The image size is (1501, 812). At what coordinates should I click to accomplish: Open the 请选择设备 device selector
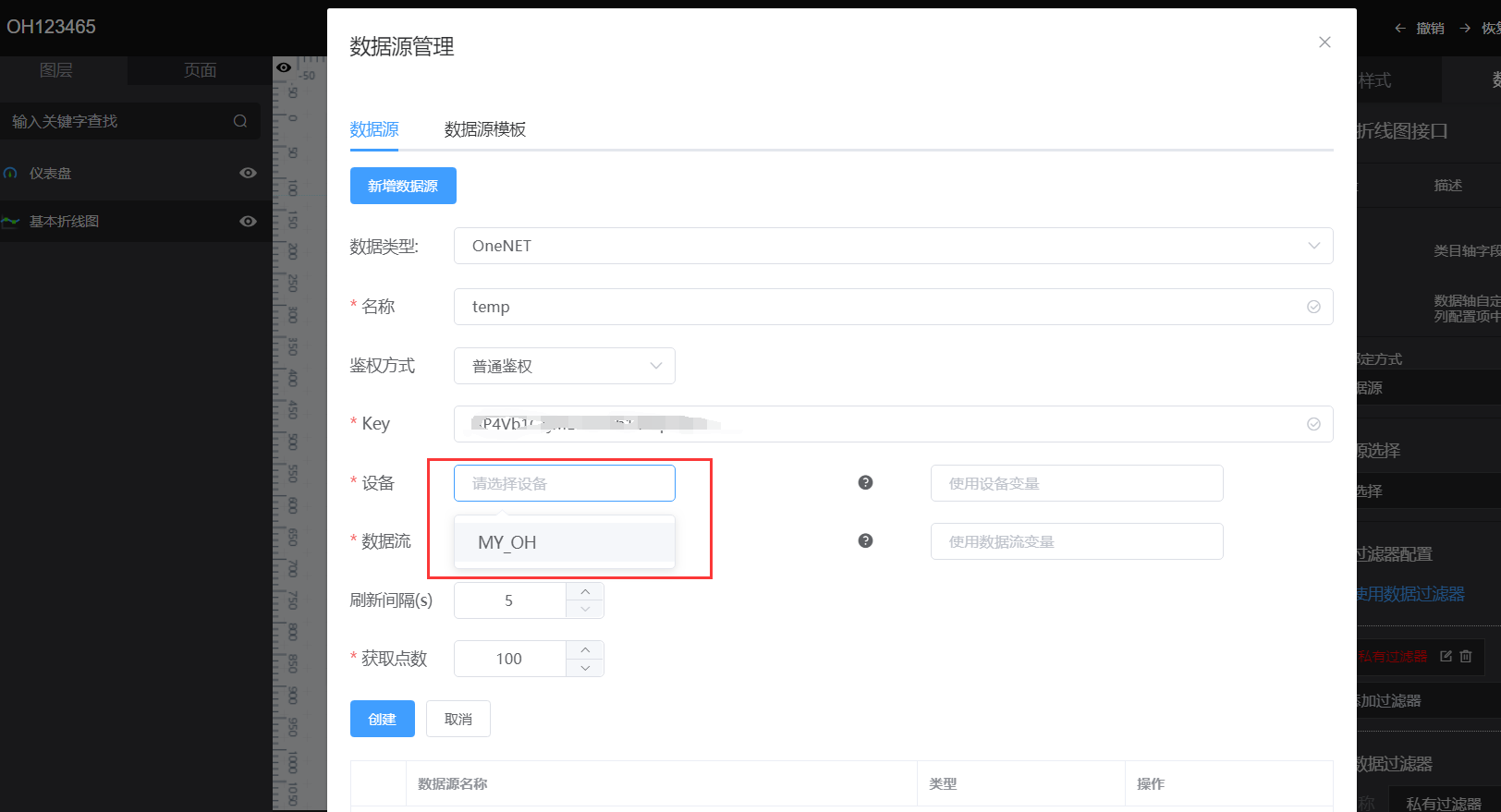[x=564, y=483]
